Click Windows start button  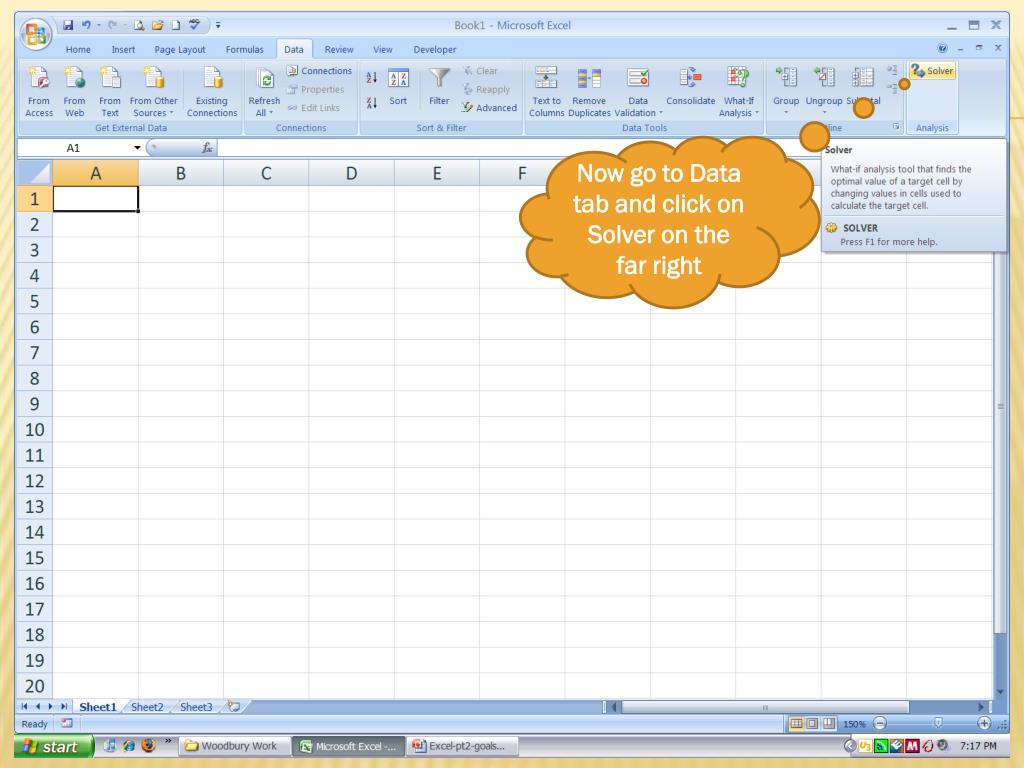click(54, 746)
